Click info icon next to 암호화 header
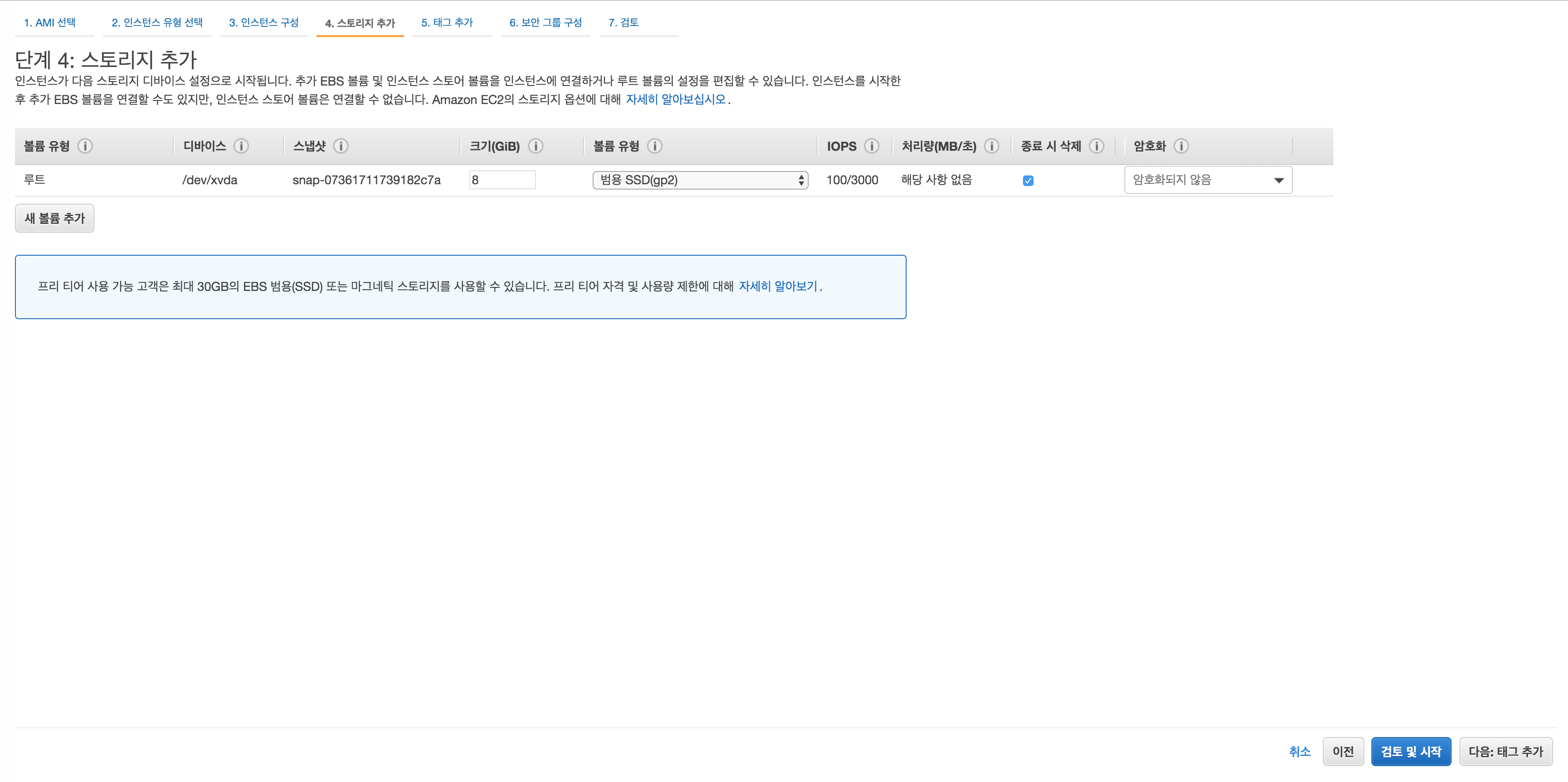Screen dimensions: 1568x782 pos(1181,146)
